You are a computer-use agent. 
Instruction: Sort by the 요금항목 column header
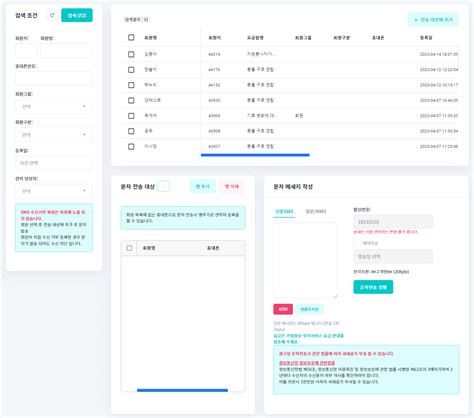(x=255, y=38)
